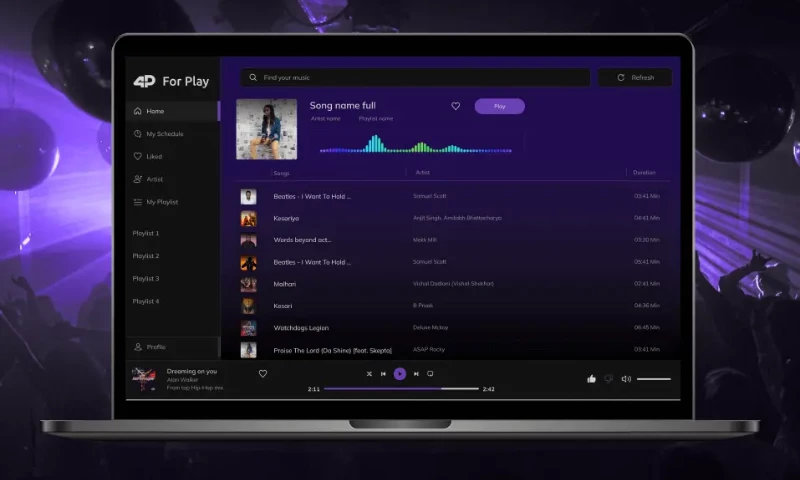
Task: Like 'Dreaming on you' with the heart icon
Action: (263, 374)
